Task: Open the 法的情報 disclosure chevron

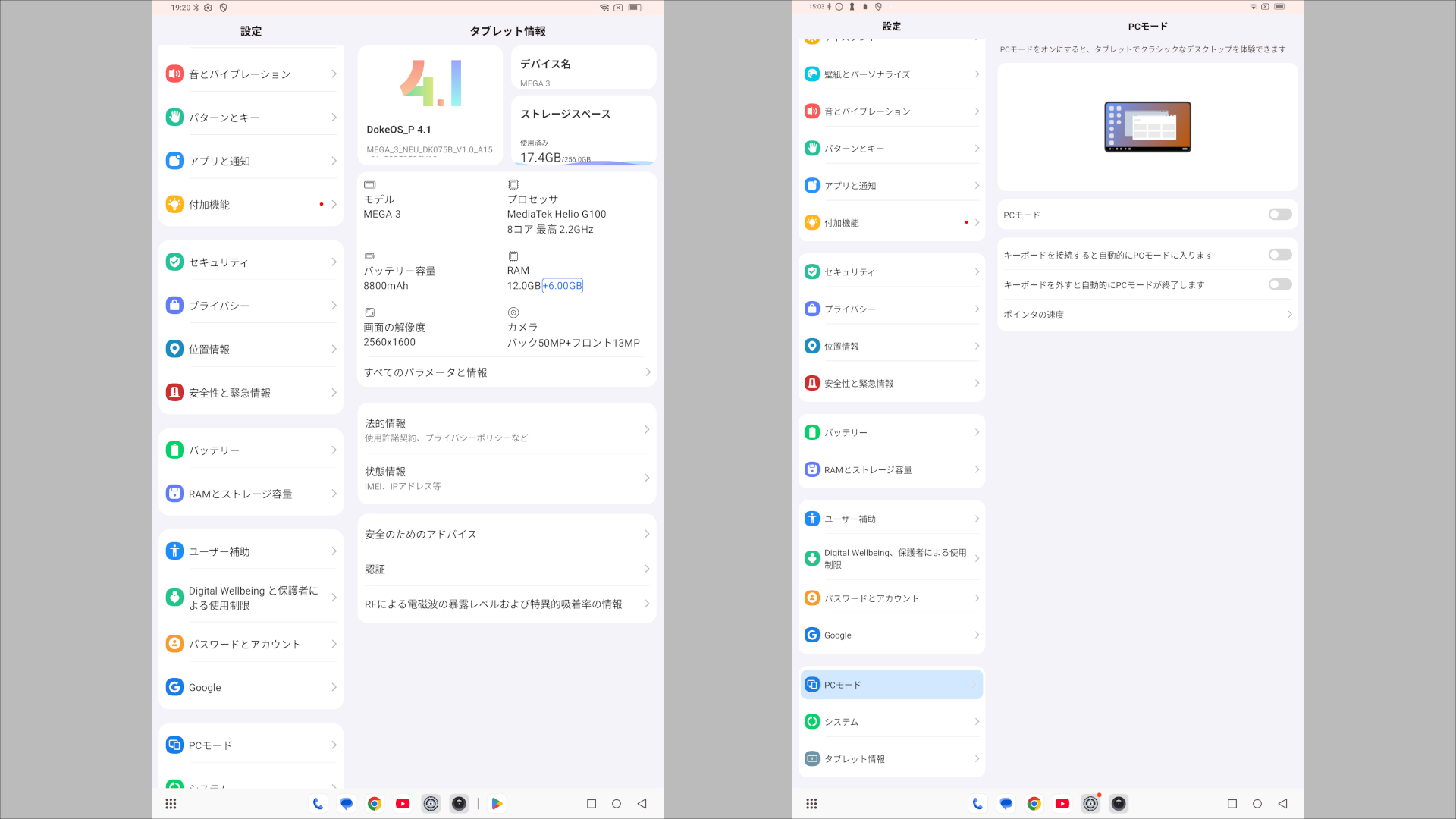Action: 646,429
